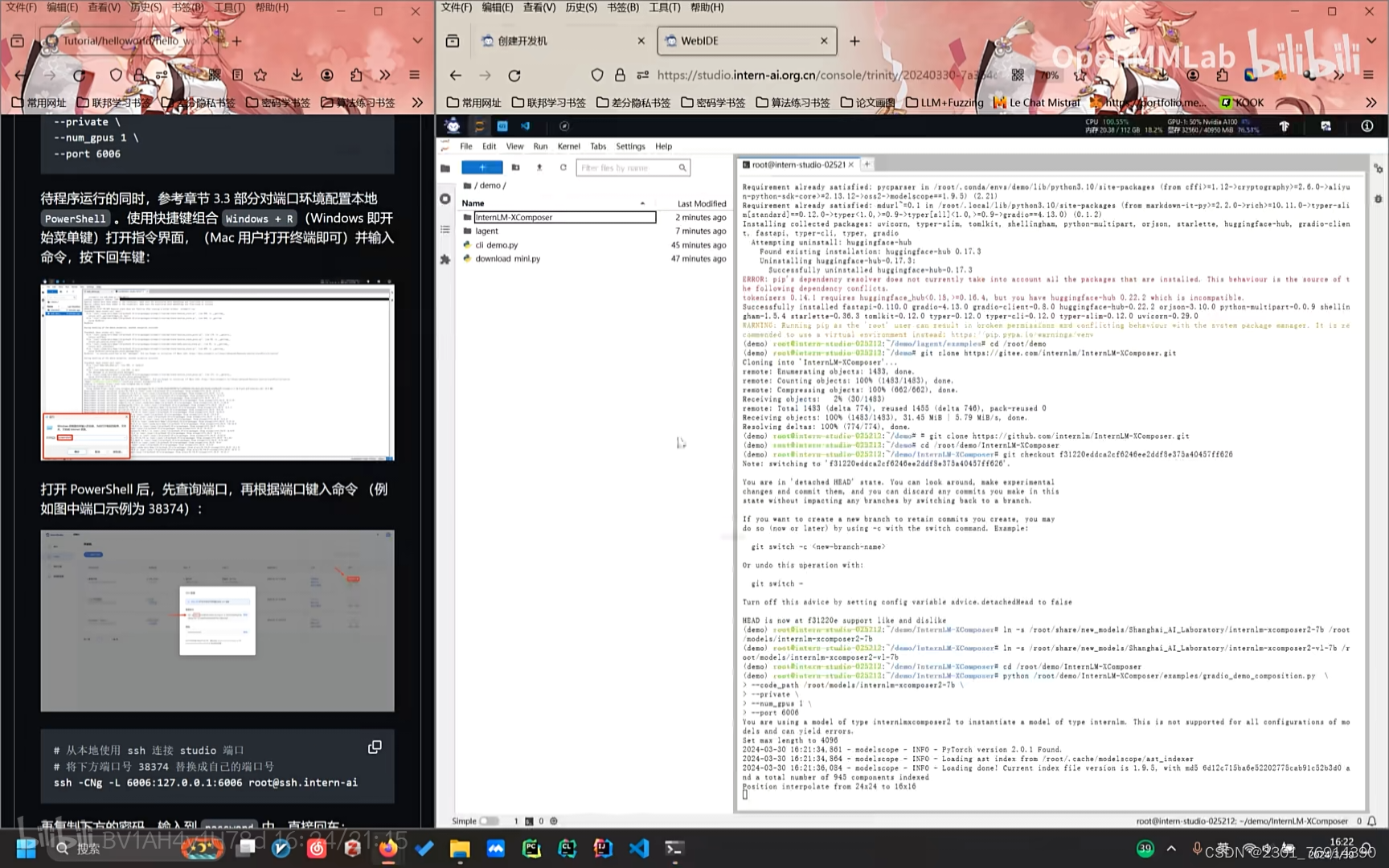
Task: Open extensions puzzle icon in right browser toolbar
Action: coord(1222,75)
